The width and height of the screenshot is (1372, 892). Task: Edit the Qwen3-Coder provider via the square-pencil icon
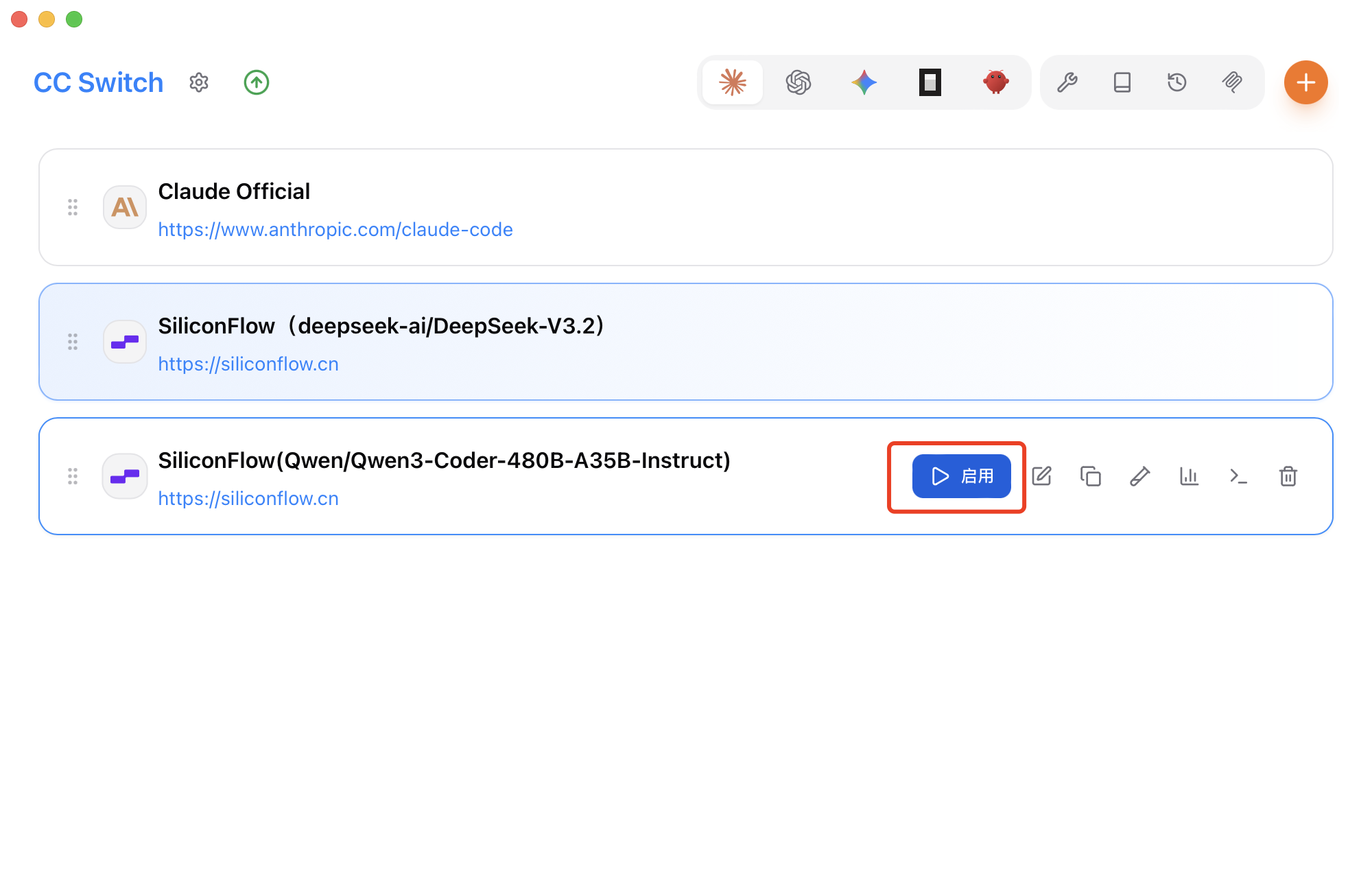pyautogui.click(x=1041, y=476)
